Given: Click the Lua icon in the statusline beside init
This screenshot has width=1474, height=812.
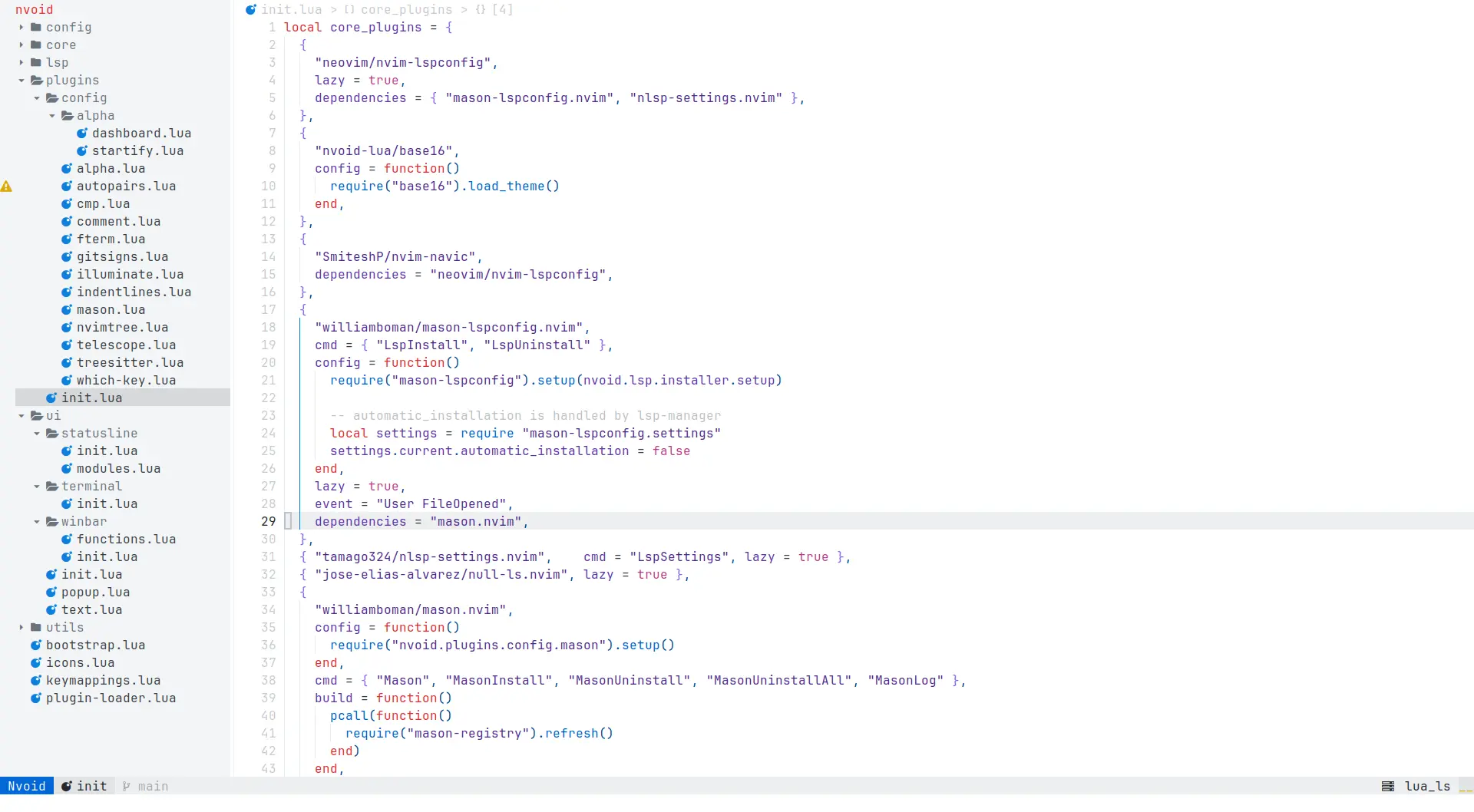Looking at the screenshot, I should (x=67, y=787).
